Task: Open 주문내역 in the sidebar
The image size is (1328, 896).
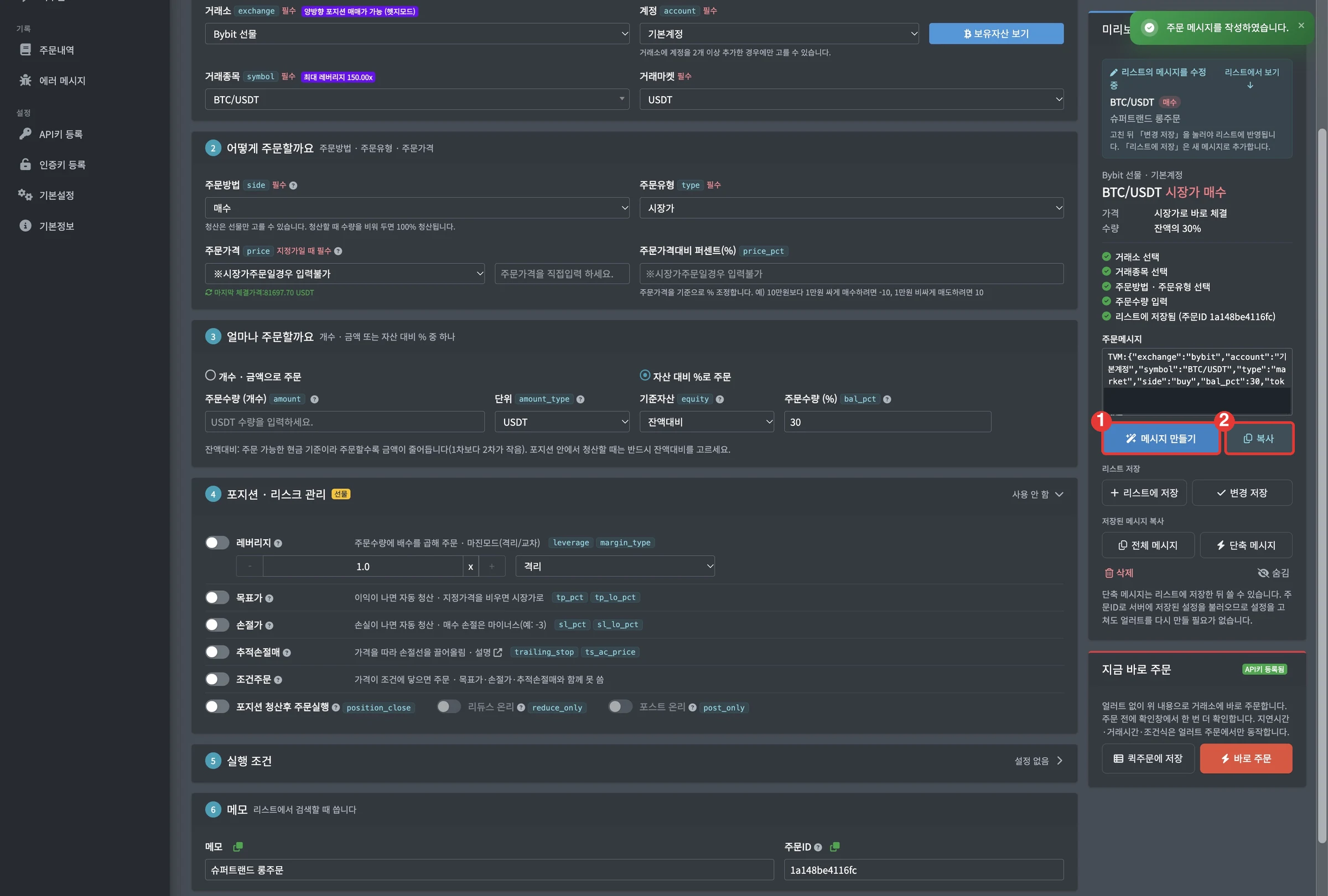Action: coord(56,50)
